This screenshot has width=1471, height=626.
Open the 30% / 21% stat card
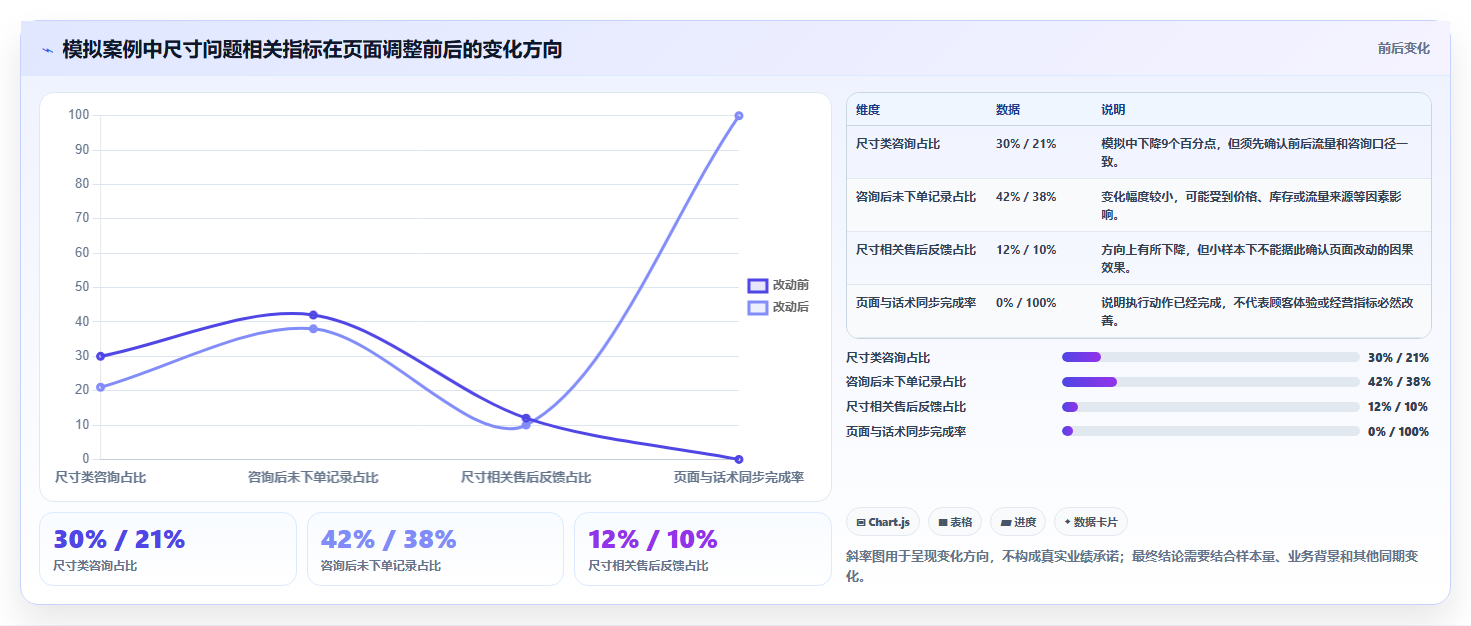(x=168, y=549)
